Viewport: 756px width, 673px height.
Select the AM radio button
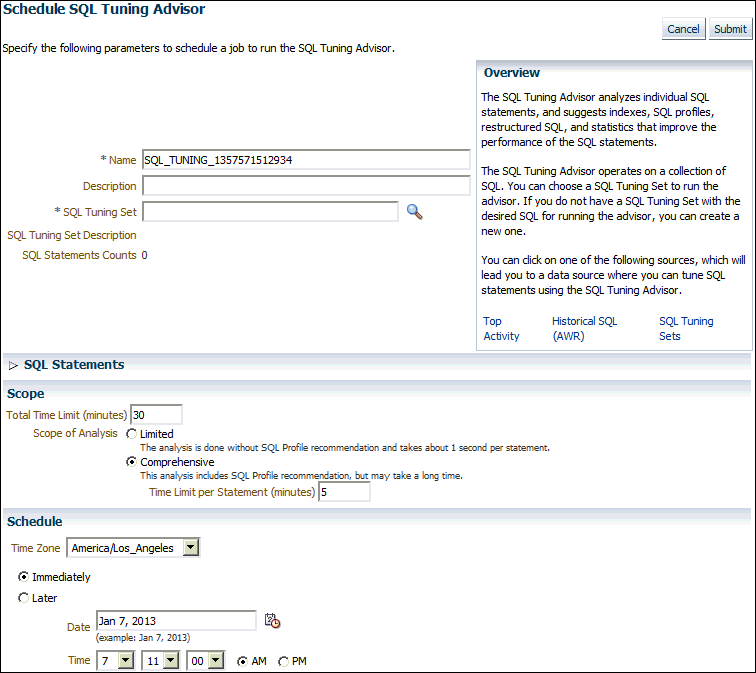[x=243, y=661]
